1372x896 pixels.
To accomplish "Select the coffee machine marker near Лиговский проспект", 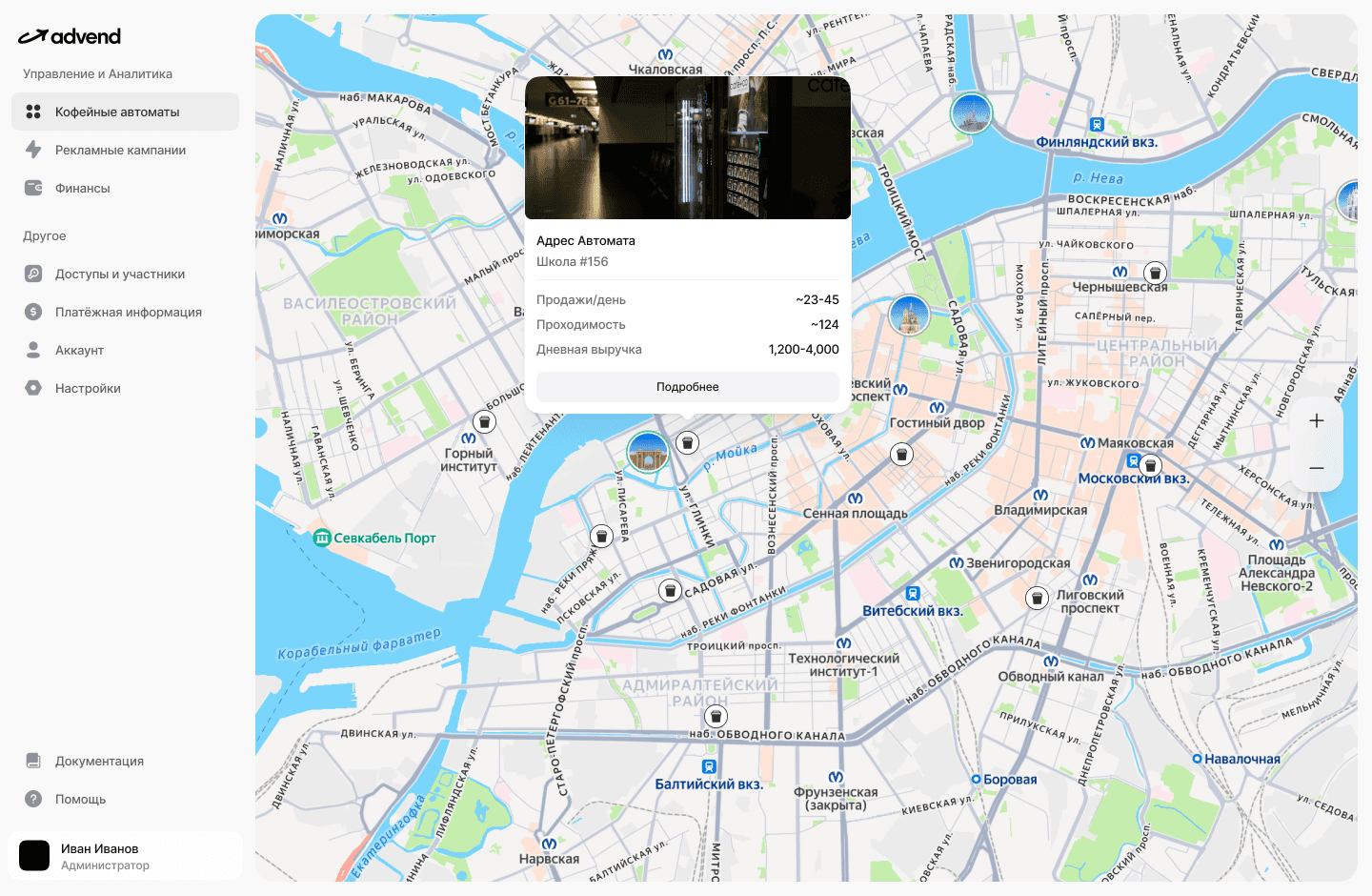I will point(1036,598).
